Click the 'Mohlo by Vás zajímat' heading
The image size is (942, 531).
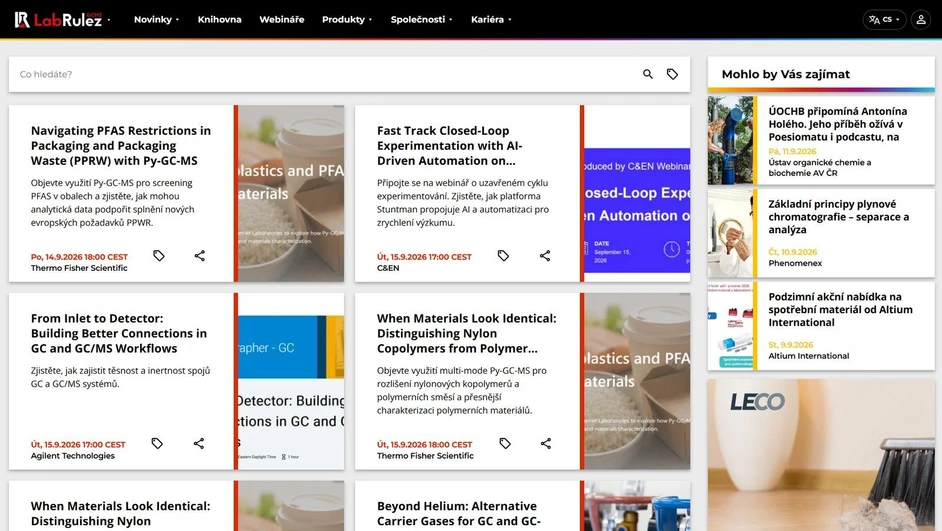pos(786,74)
